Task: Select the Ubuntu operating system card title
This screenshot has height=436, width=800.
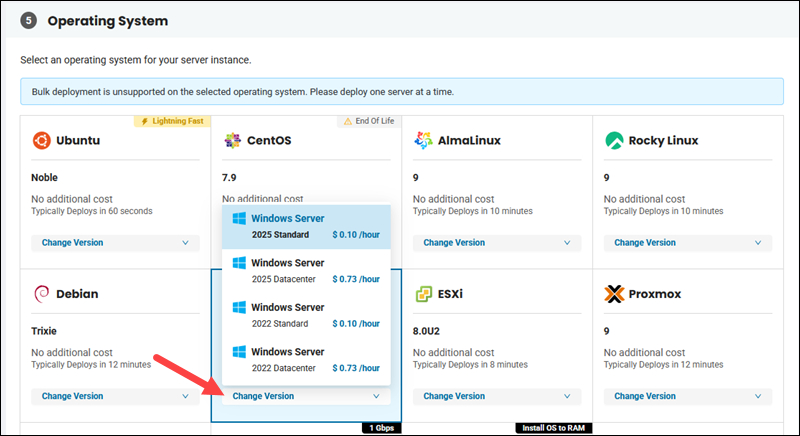Action: point(78,140)
